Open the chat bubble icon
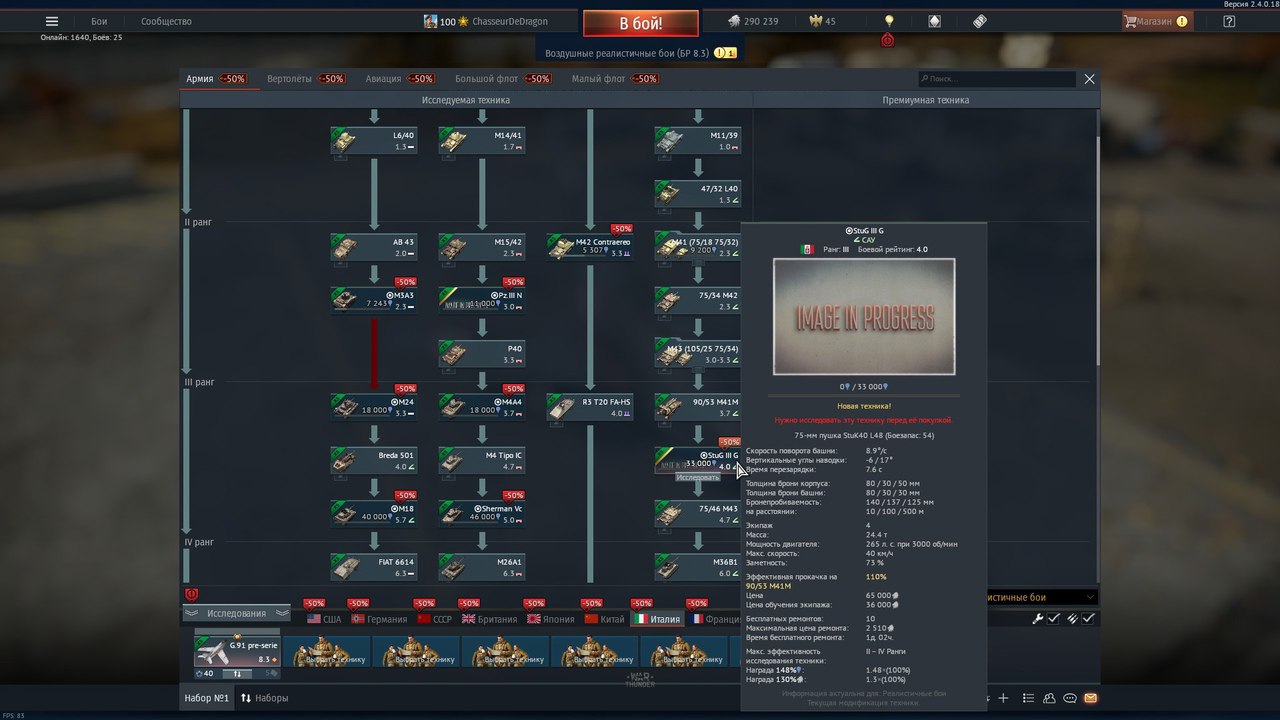 pyautogui.click(x=1070, y=698)
